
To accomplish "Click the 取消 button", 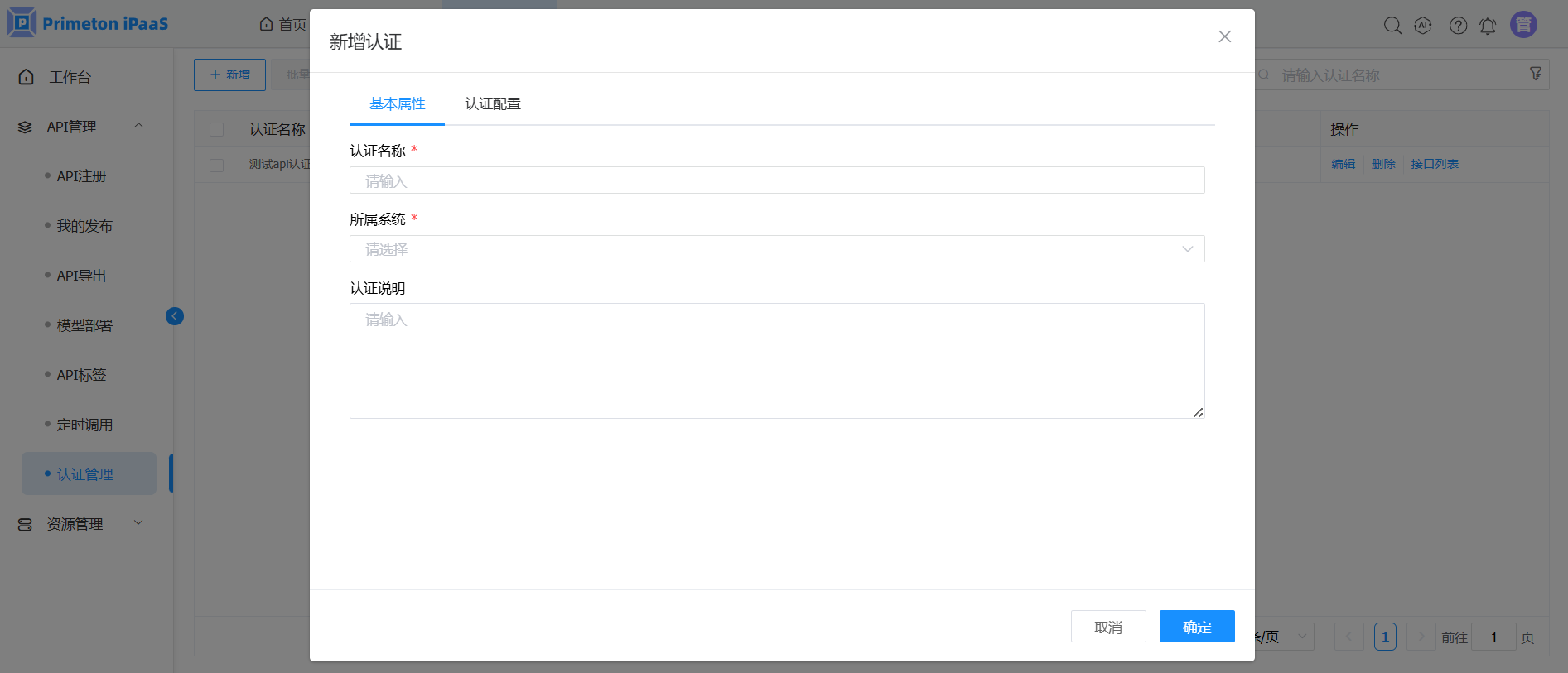I will (x=1107, y=627).
